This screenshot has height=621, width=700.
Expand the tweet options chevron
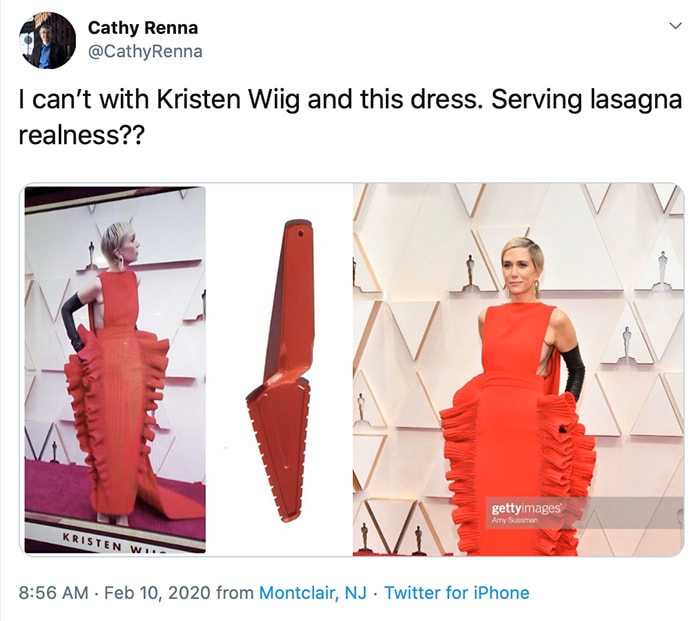pos(676,26)
